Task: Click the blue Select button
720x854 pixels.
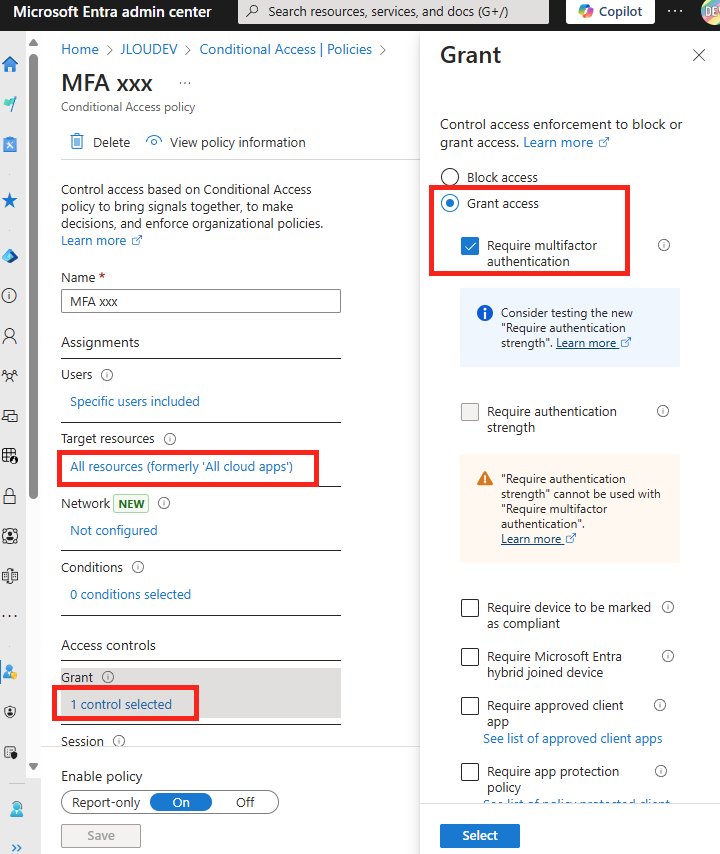Action: click(x=480, y=835)
